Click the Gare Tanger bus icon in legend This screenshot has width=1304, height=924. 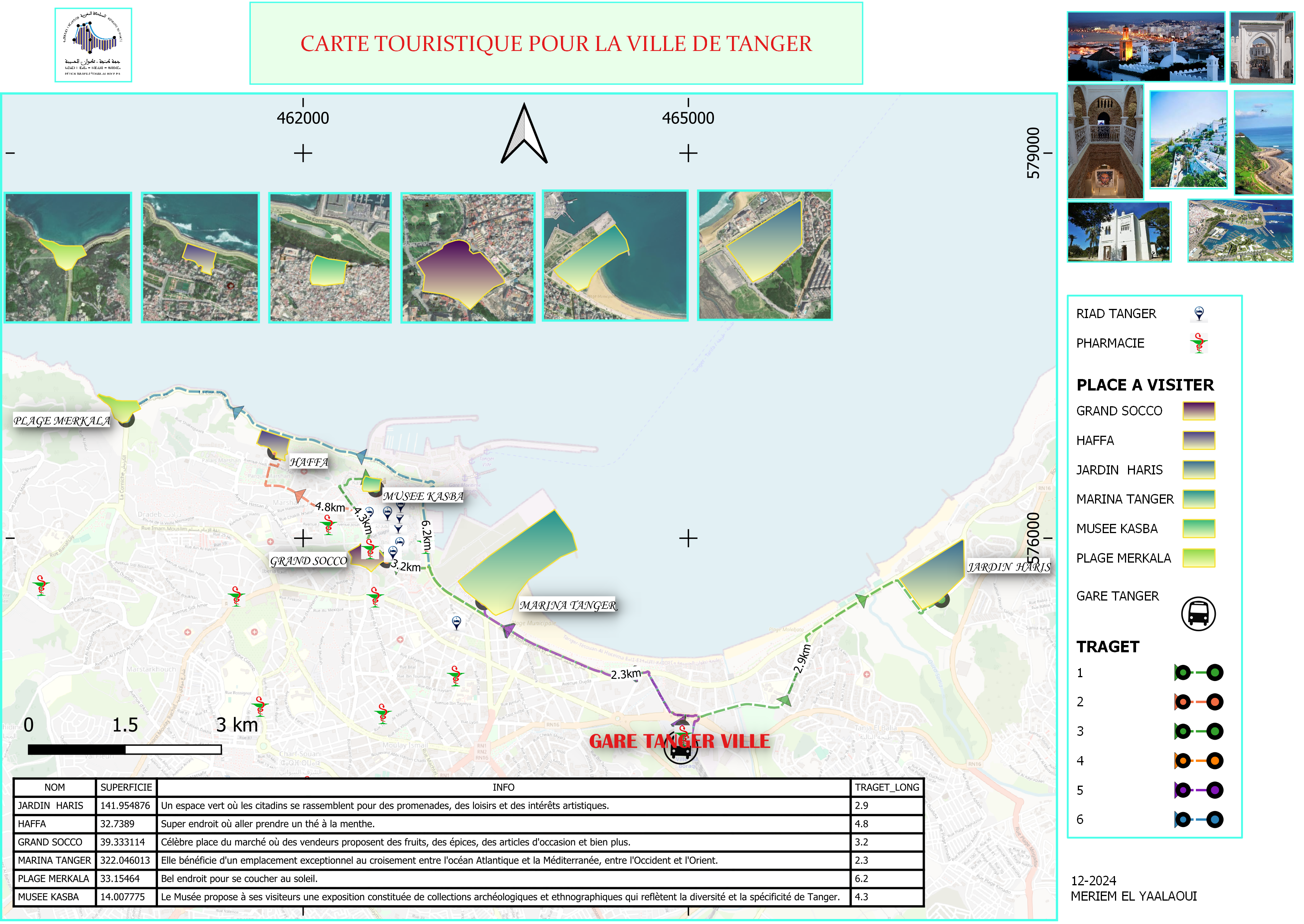pyautogui.click(x=1199, y=614)
